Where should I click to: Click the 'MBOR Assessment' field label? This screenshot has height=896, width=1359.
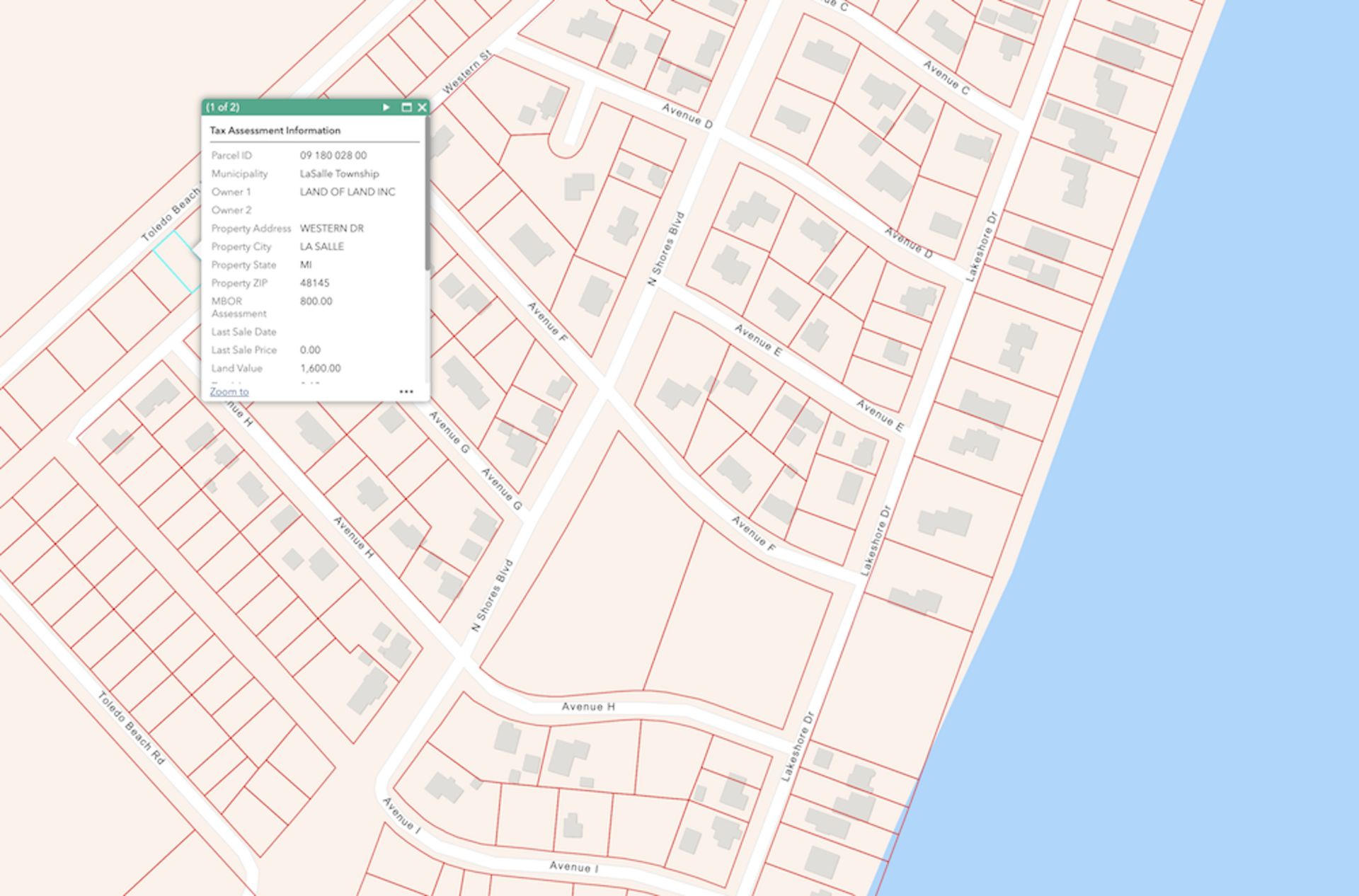click(239, 307)
